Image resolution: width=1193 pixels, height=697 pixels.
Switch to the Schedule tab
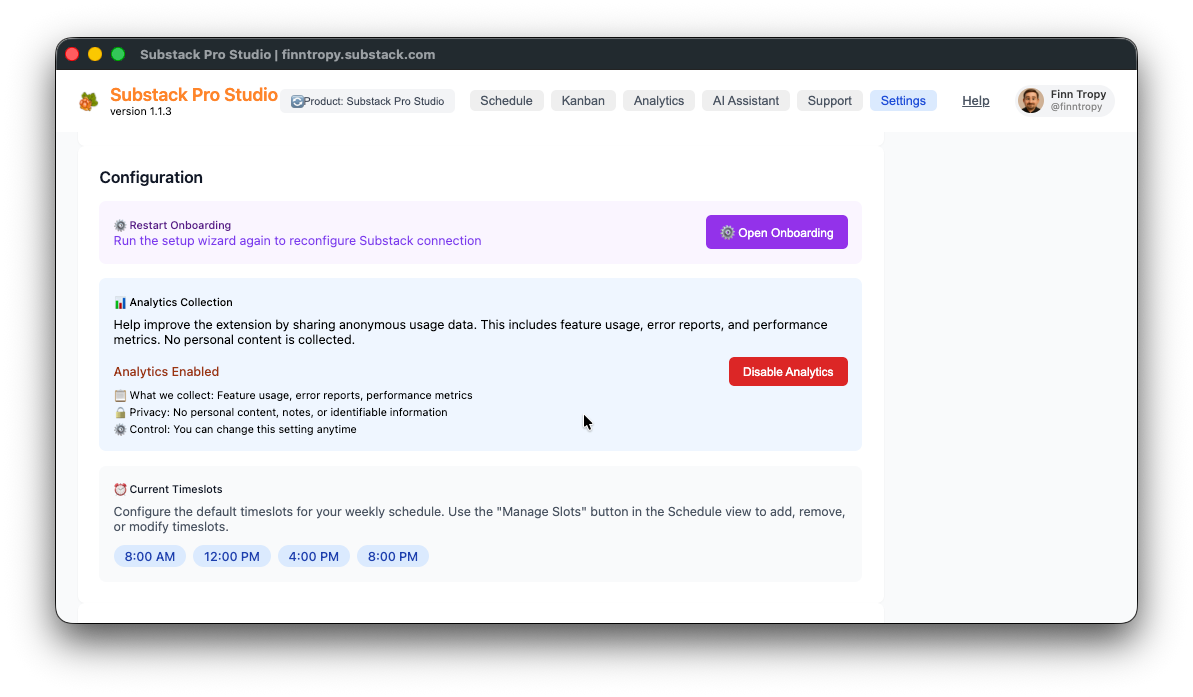pyautogui.click(x=506, y=100)
